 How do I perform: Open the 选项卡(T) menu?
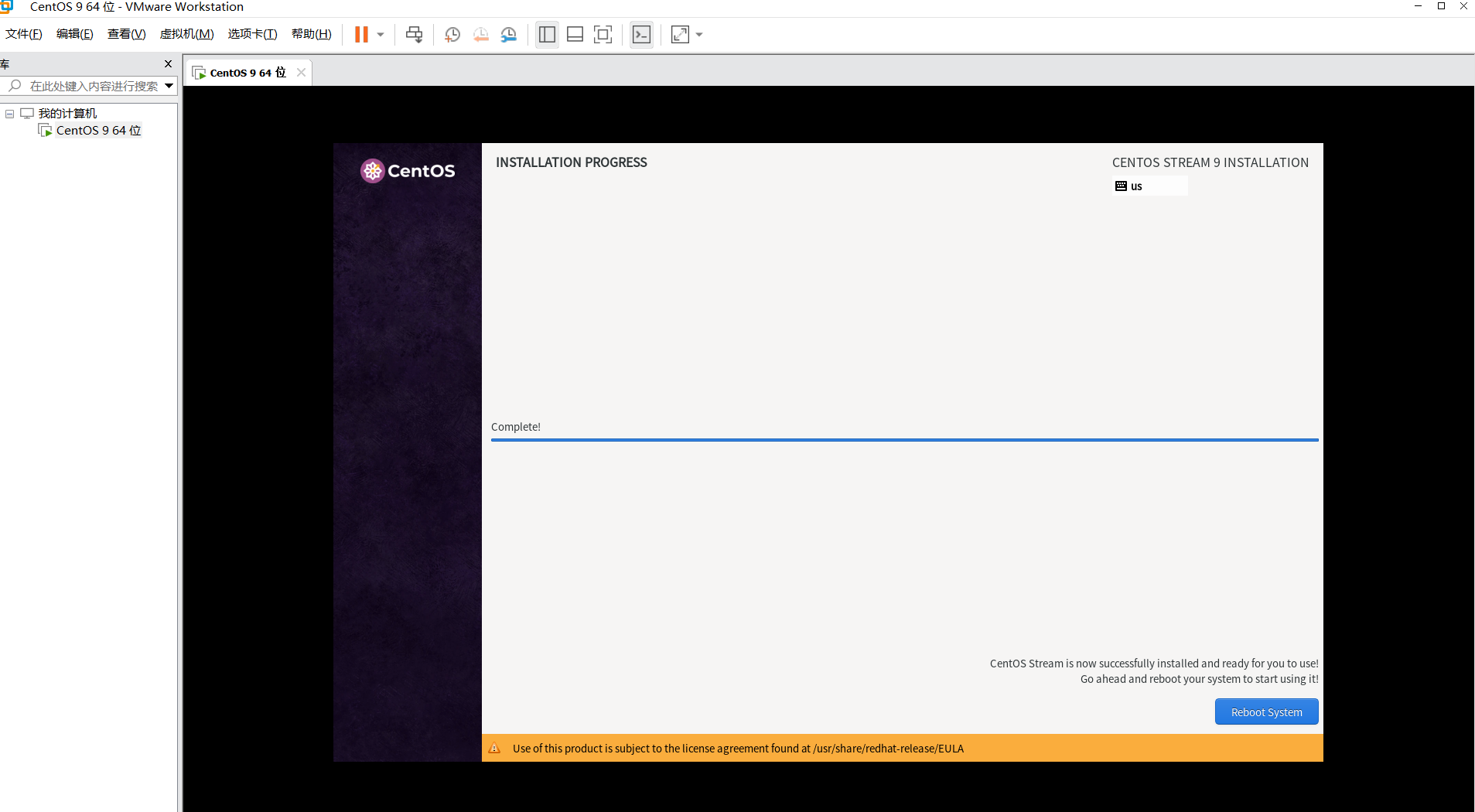(252, 34)
